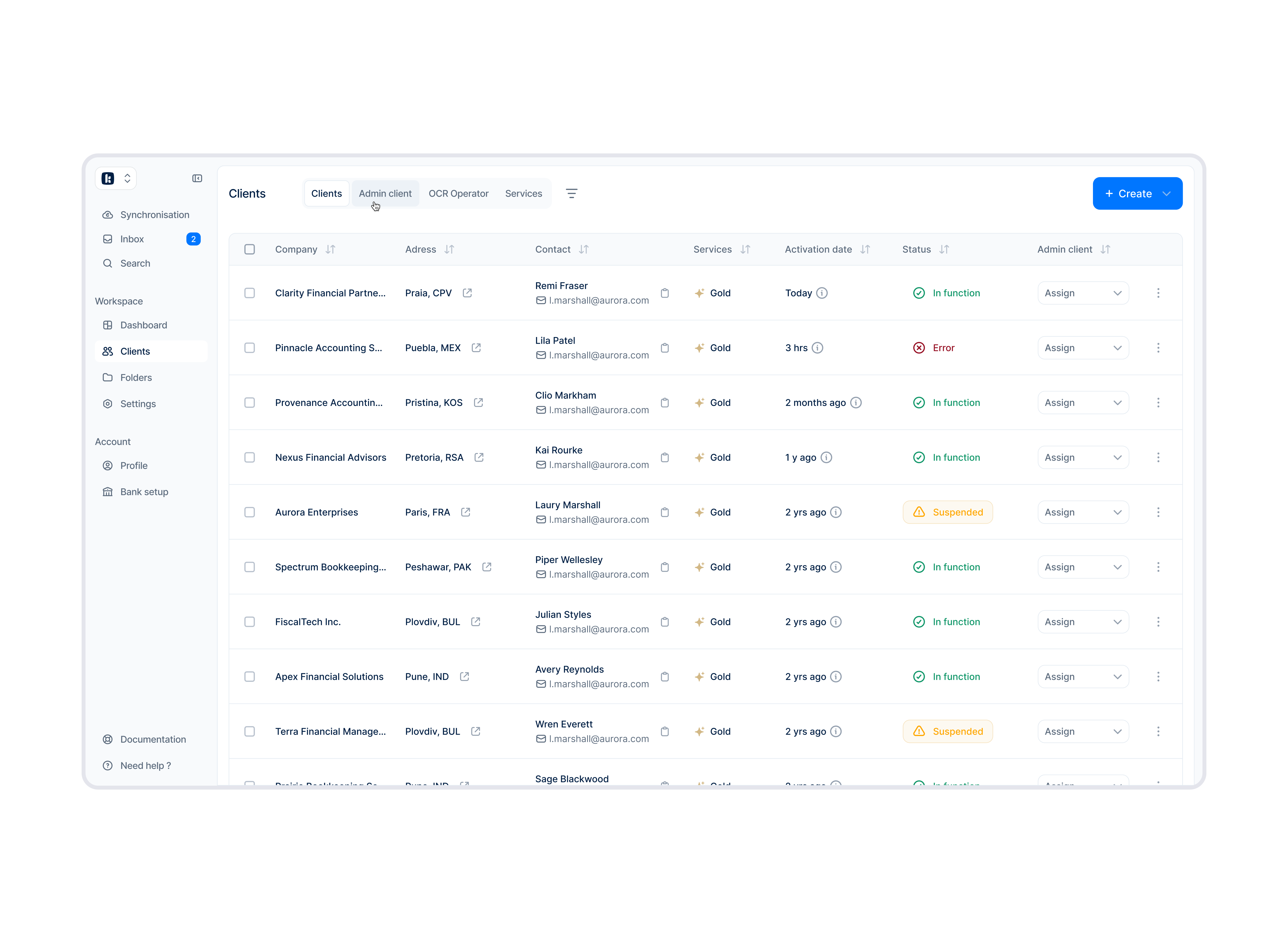Tick the FiscalTech Inc. row checkbox

click(x=249, y=622)
